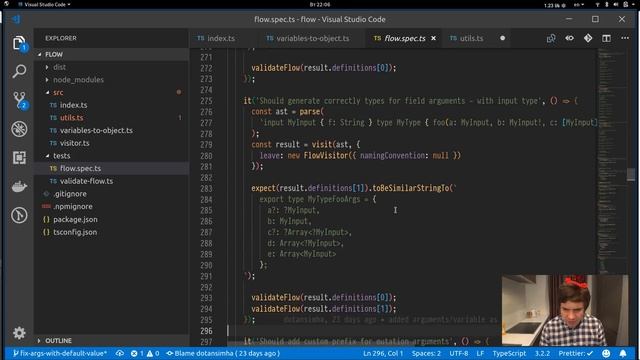Open the notifications bell
640x360 pixels.
(x=623, y=353)
